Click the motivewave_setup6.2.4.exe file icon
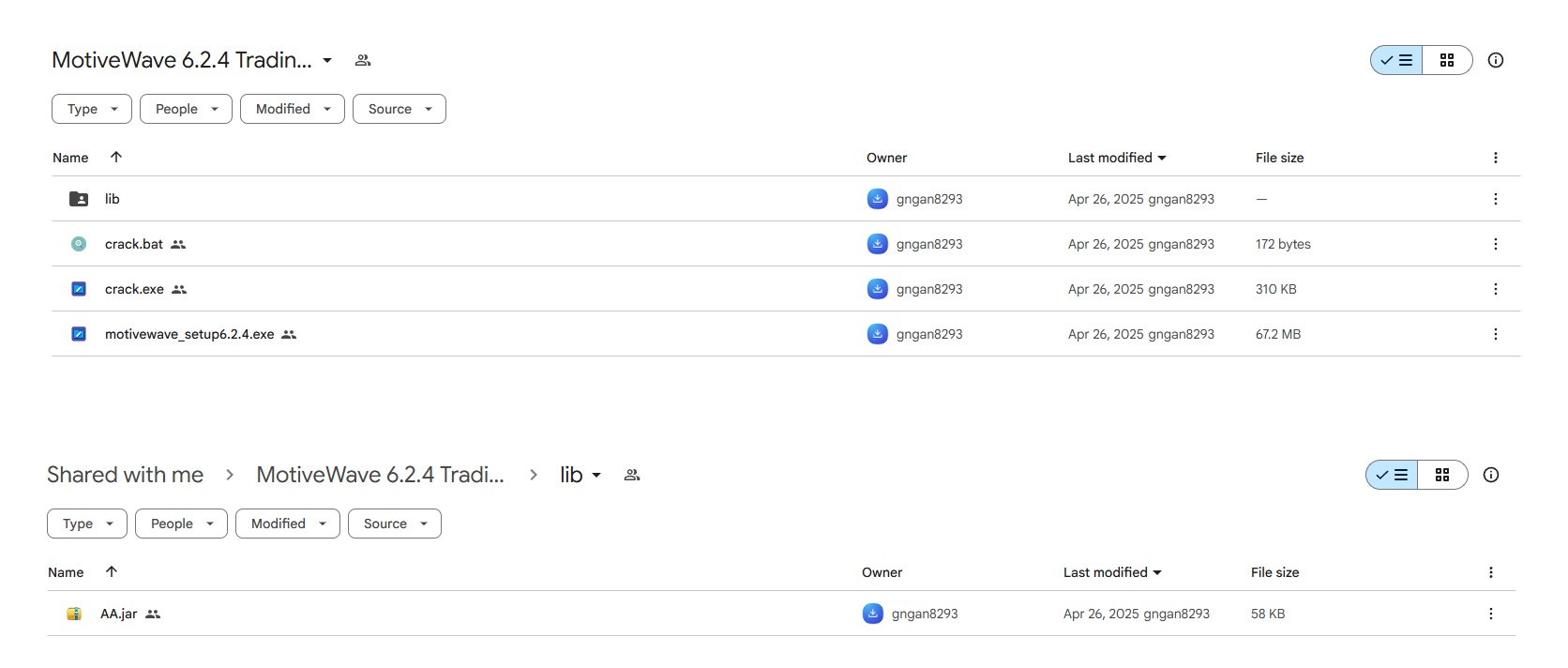Screen dimensions: 1568x668 [x=79, y=334]
